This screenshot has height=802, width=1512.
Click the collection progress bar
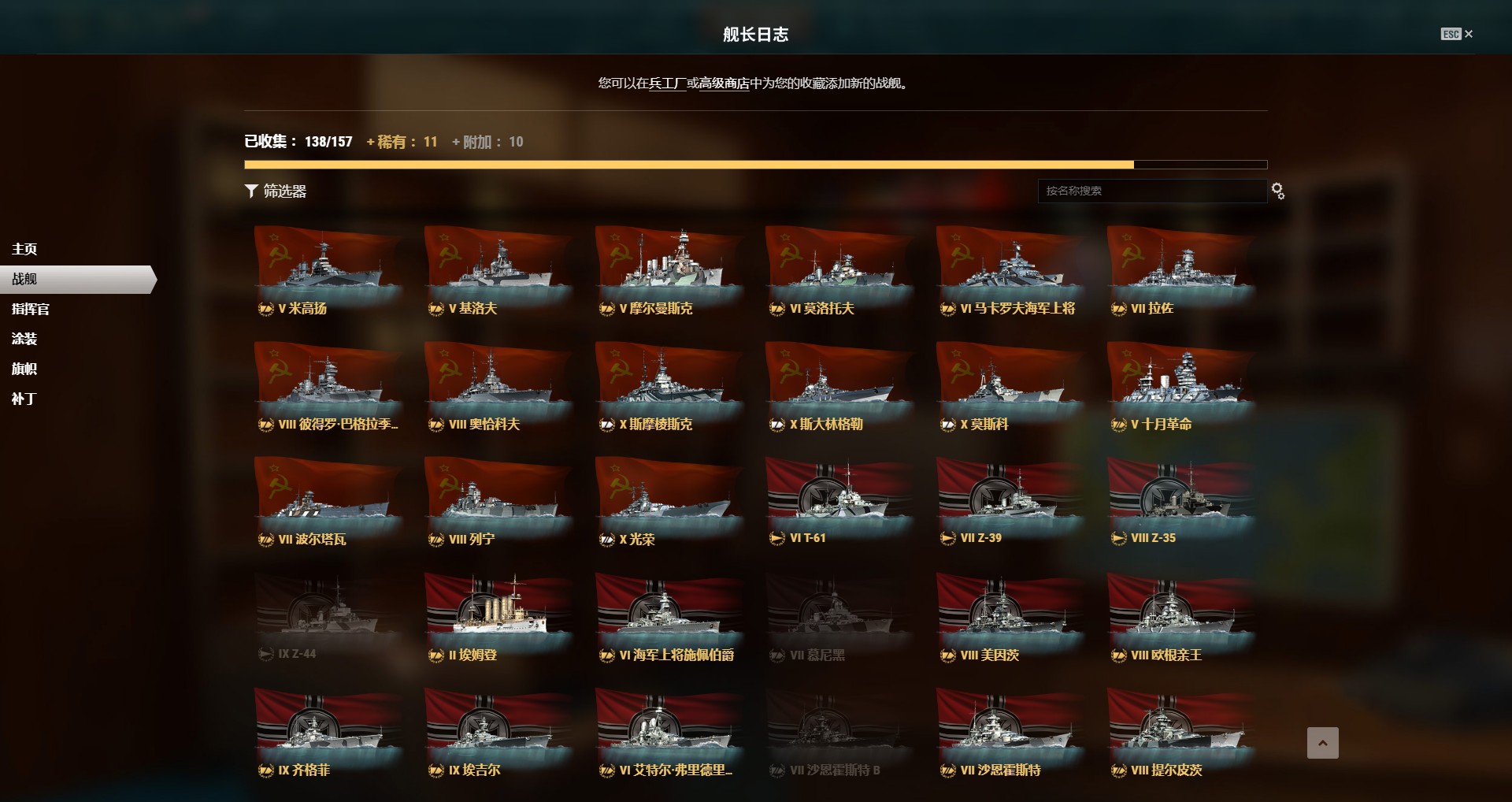756,165
